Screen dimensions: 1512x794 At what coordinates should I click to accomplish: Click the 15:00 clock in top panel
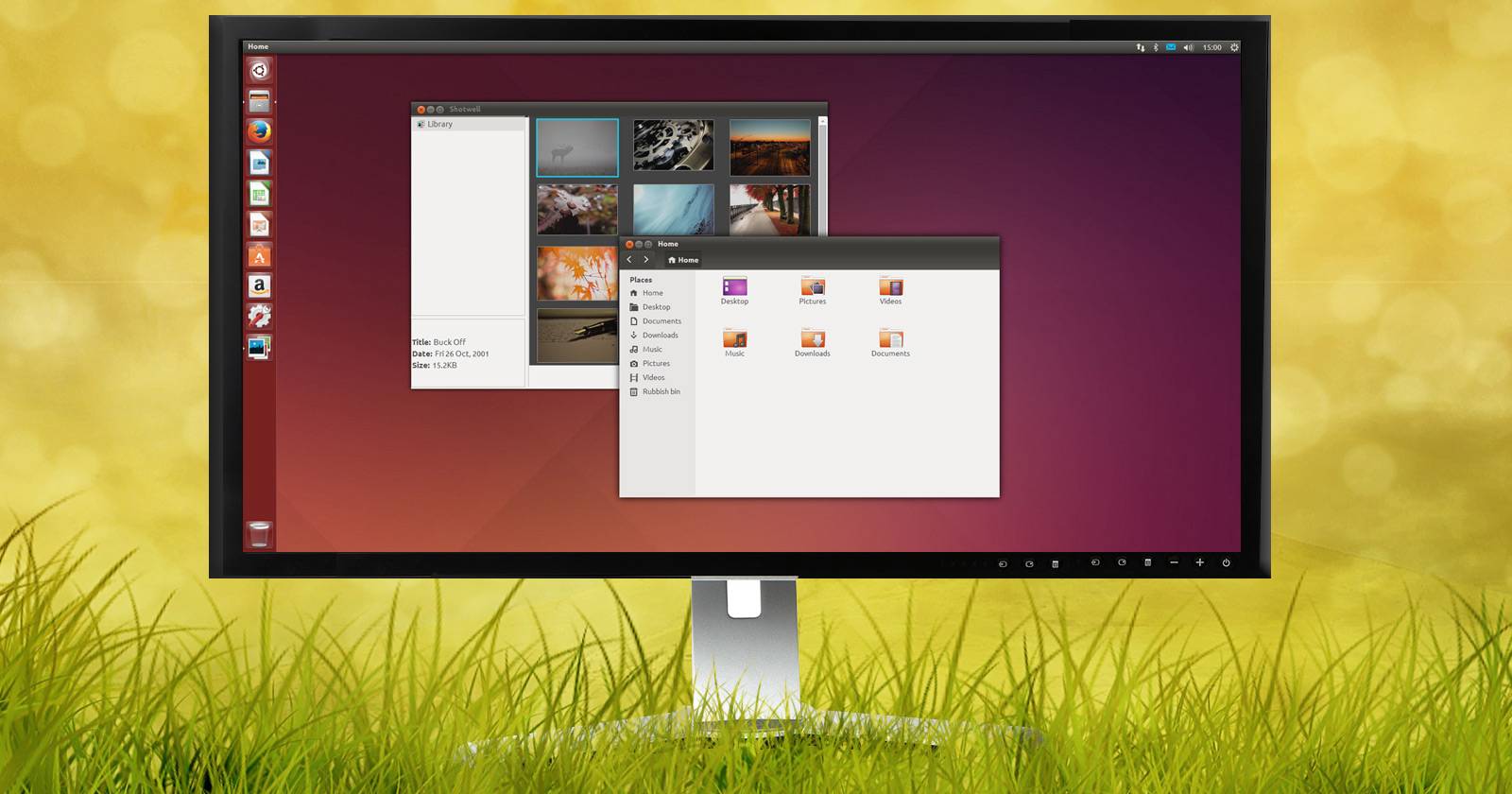click(x=1211, y=47)
